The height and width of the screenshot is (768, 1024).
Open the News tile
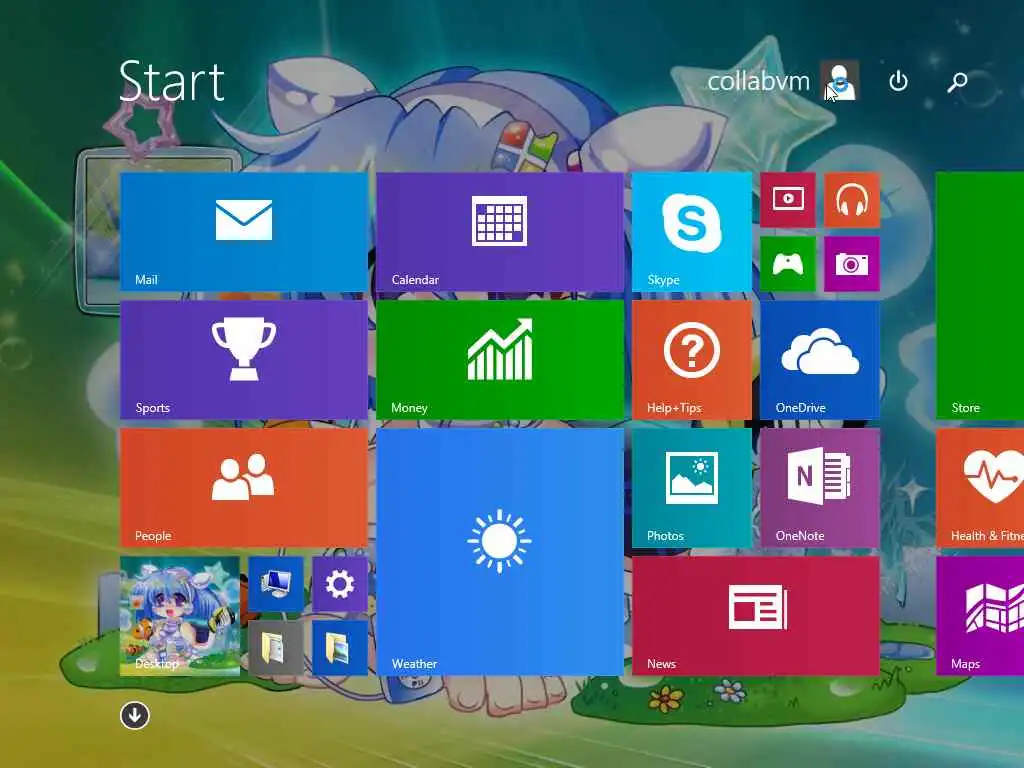point(756,616)
